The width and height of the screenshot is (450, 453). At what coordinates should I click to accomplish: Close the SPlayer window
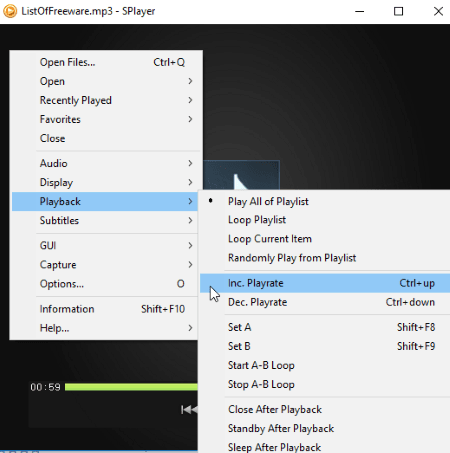(438, 11)
